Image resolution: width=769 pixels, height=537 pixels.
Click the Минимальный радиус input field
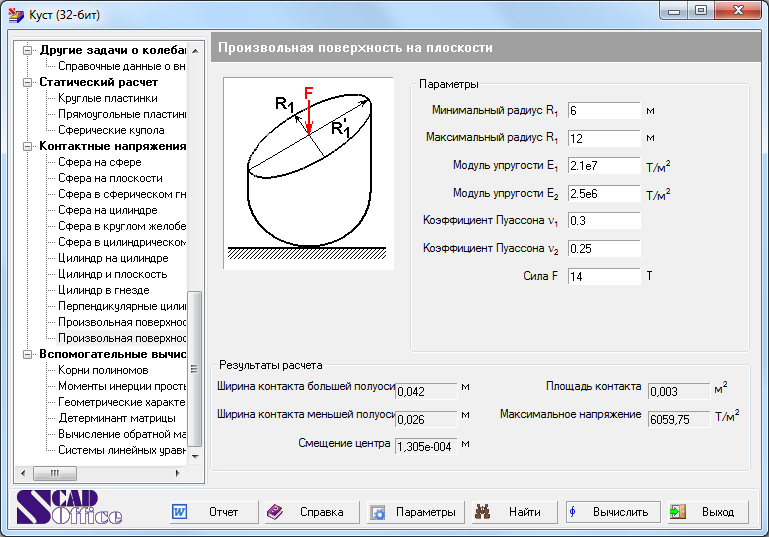point(603,110)
